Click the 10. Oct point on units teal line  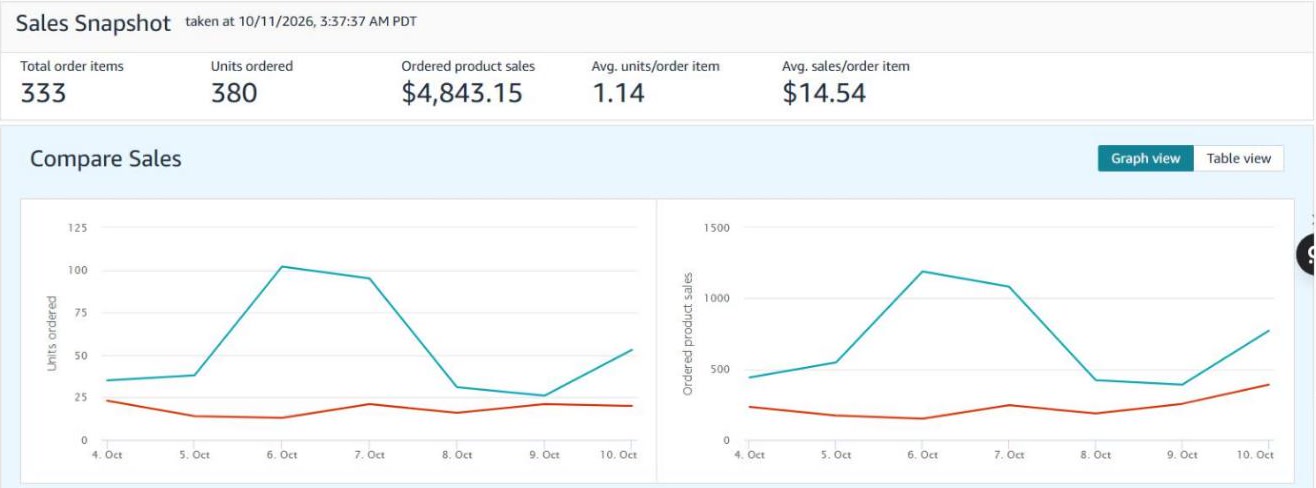632,350
